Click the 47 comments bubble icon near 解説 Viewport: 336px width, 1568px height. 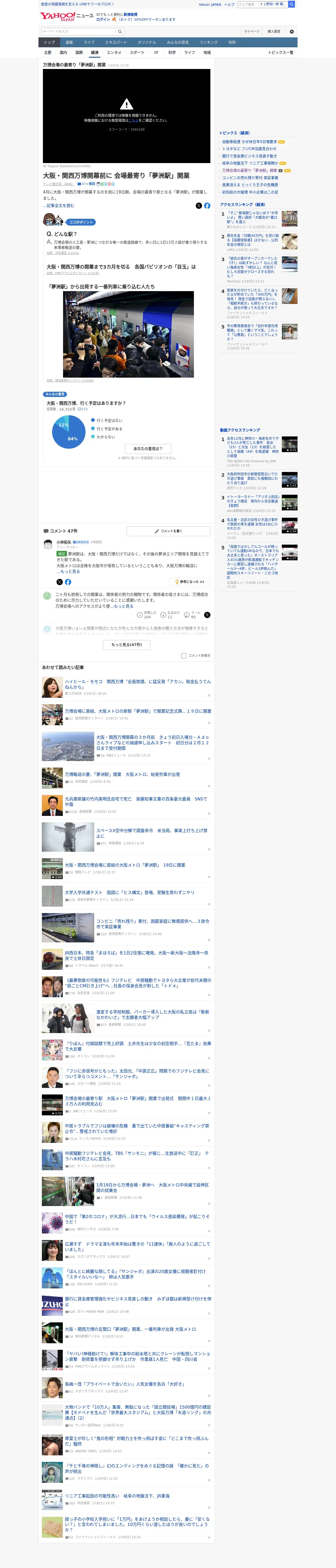point(79,184)
